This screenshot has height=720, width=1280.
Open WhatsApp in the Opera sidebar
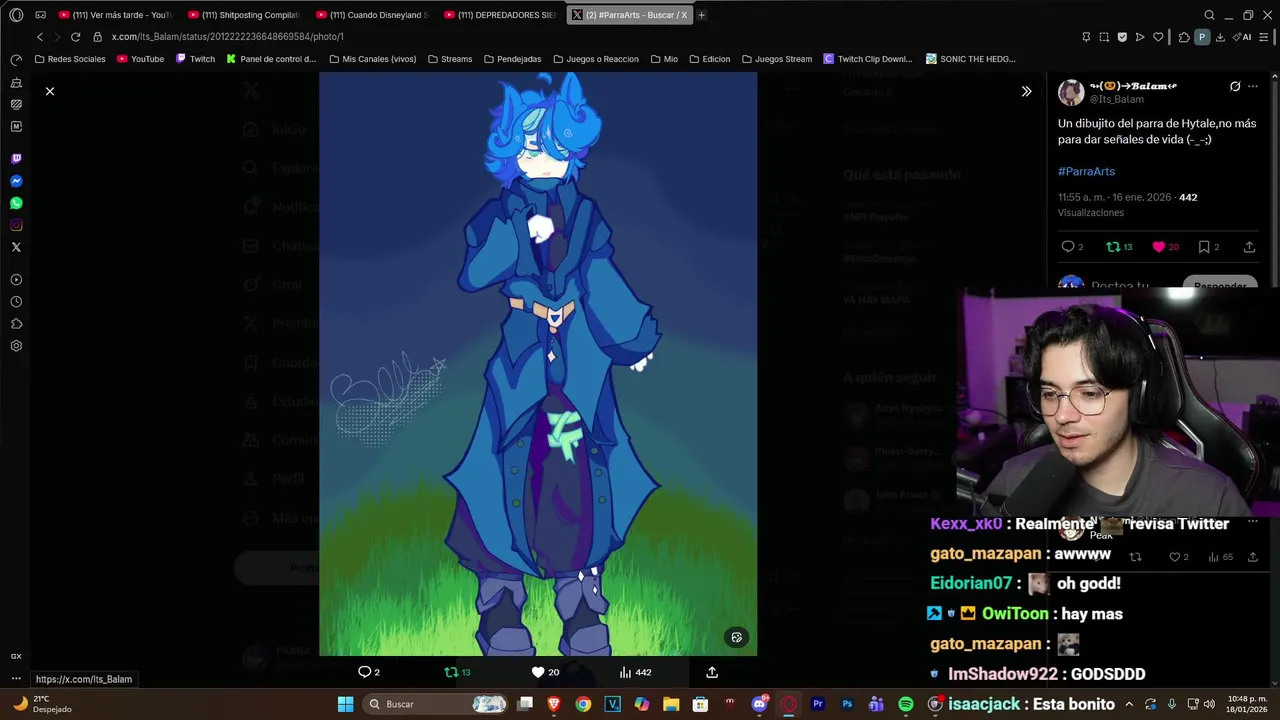[16, 203]
